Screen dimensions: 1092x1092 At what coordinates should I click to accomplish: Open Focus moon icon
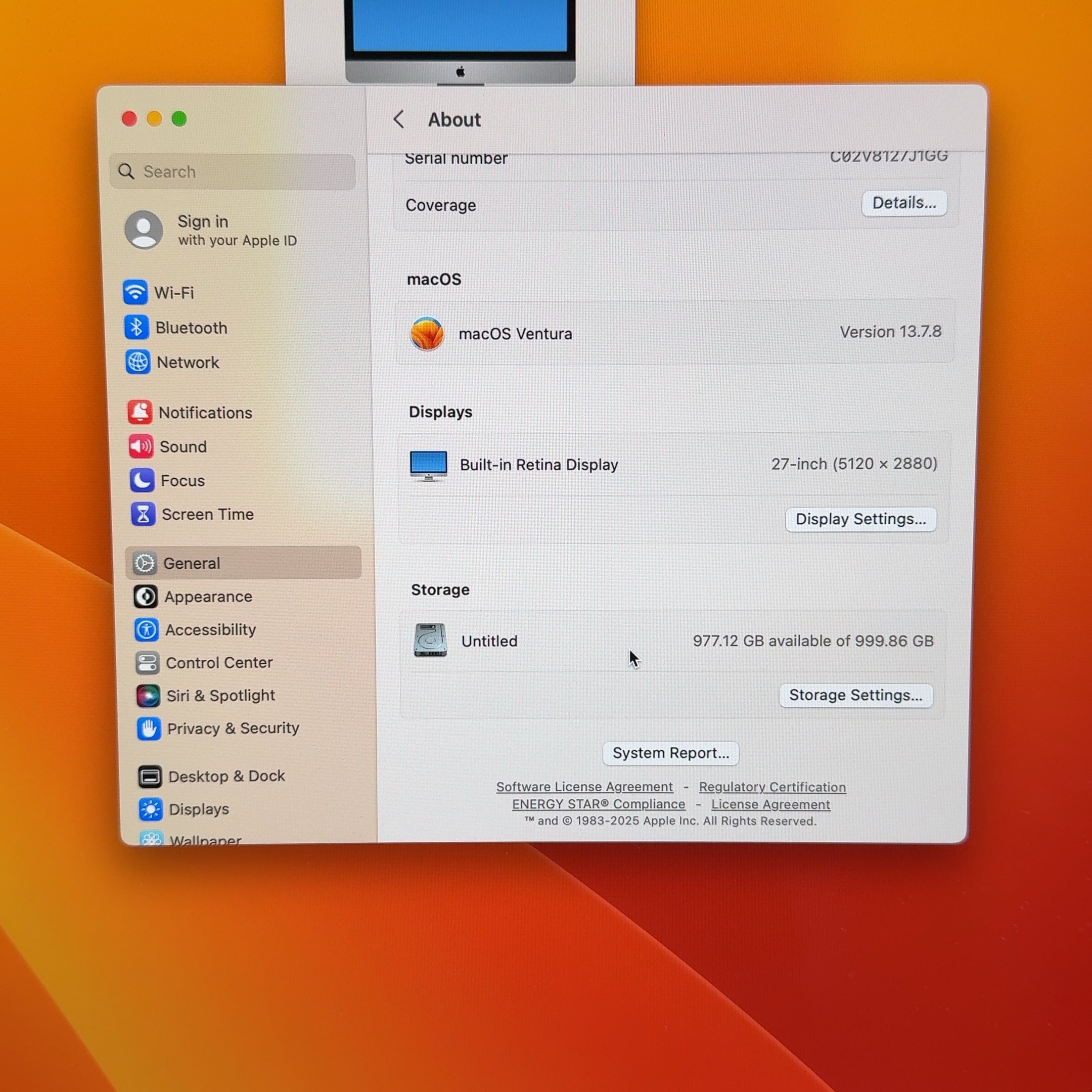tap(142, 480)
